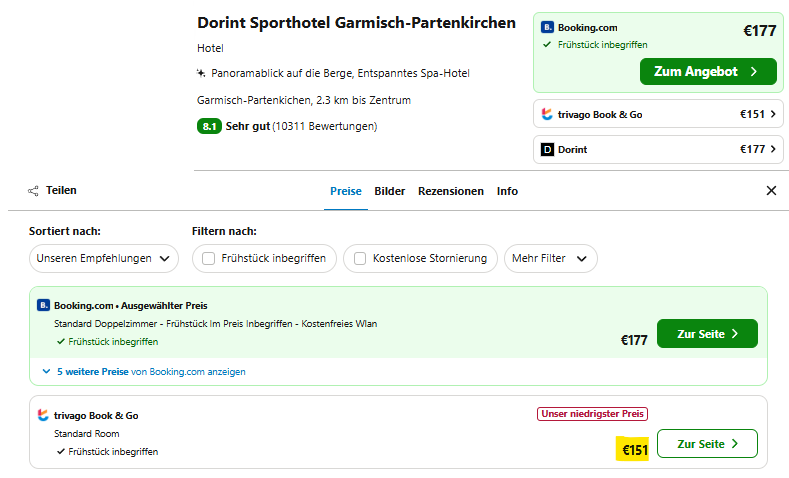The height and width of the screenshot is (478, 789).
Task: Expand 5 weitere Preise von Booking.com
Action: 145,371
